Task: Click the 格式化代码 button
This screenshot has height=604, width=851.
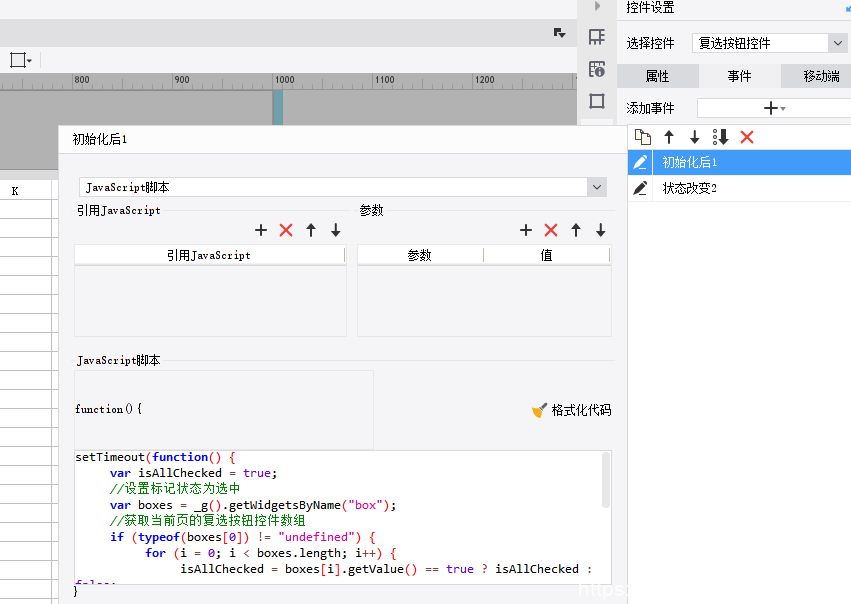Action: pos(571,410)
